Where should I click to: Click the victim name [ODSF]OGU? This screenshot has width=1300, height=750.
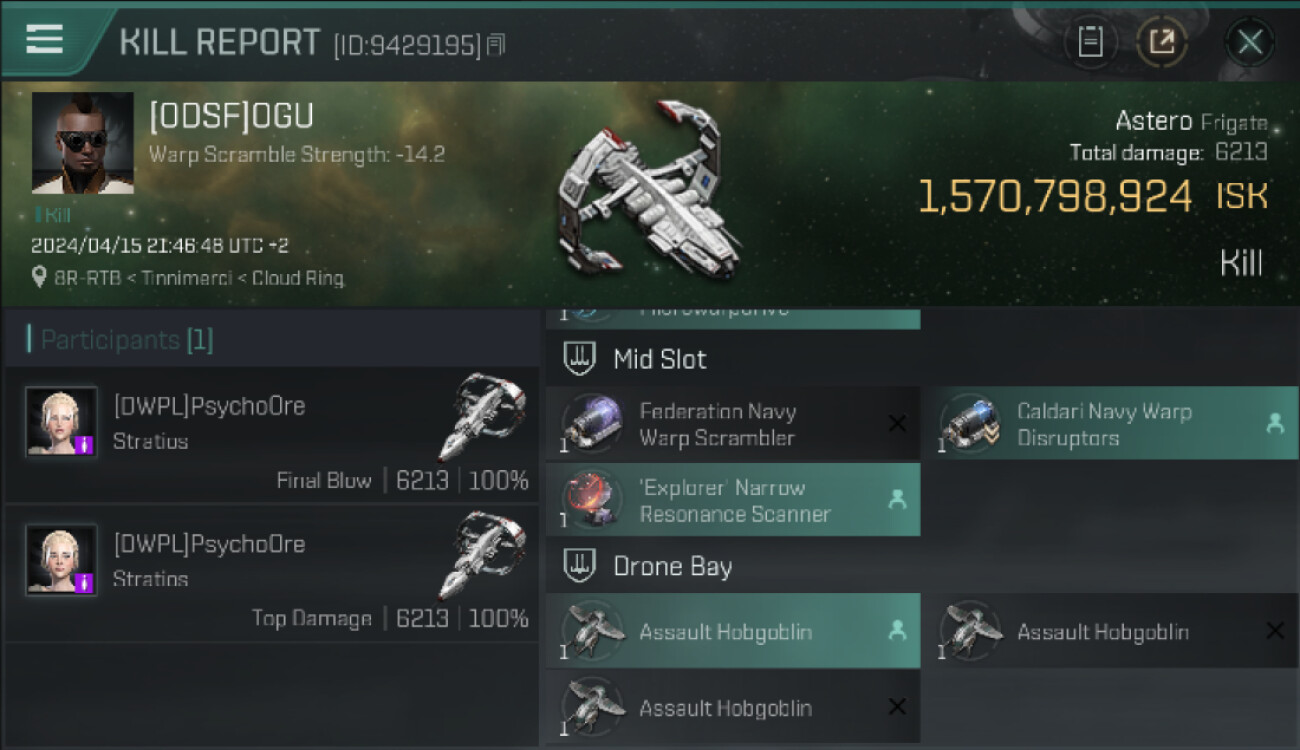(x=231, y=117)
